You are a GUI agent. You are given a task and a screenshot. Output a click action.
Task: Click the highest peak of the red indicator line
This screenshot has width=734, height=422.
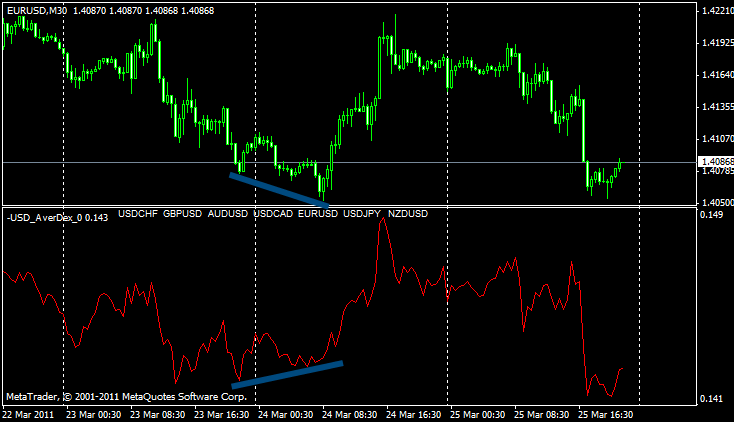pos(382,221)
